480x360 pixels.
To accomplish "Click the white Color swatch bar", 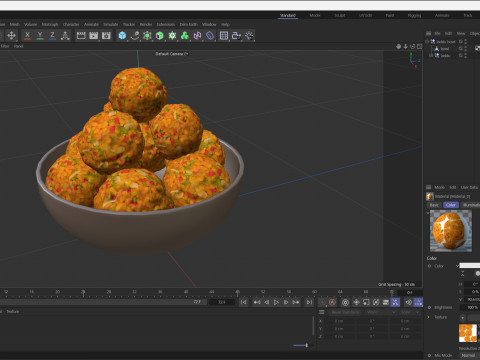I will (x=470, y=266).
